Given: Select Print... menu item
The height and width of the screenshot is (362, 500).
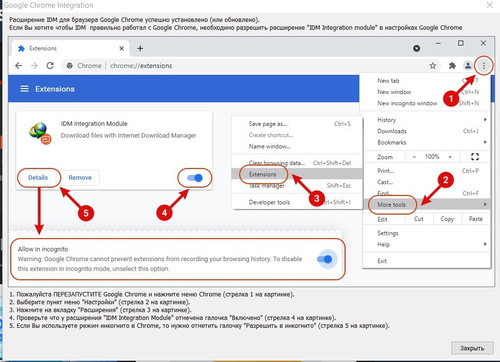Looking at the screenshot, I should click(x=427, y=171).
